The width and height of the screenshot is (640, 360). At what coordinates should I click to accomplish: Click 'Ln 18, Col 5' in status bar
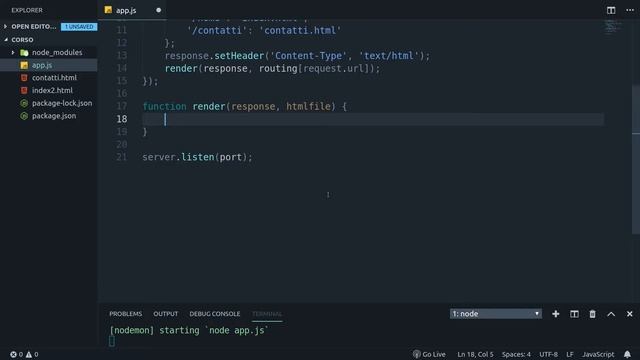click(x=475, y=354)
